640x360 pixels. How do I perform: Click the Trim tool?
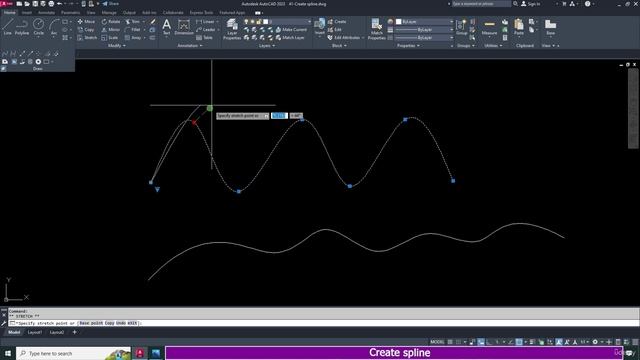point(132,22)
